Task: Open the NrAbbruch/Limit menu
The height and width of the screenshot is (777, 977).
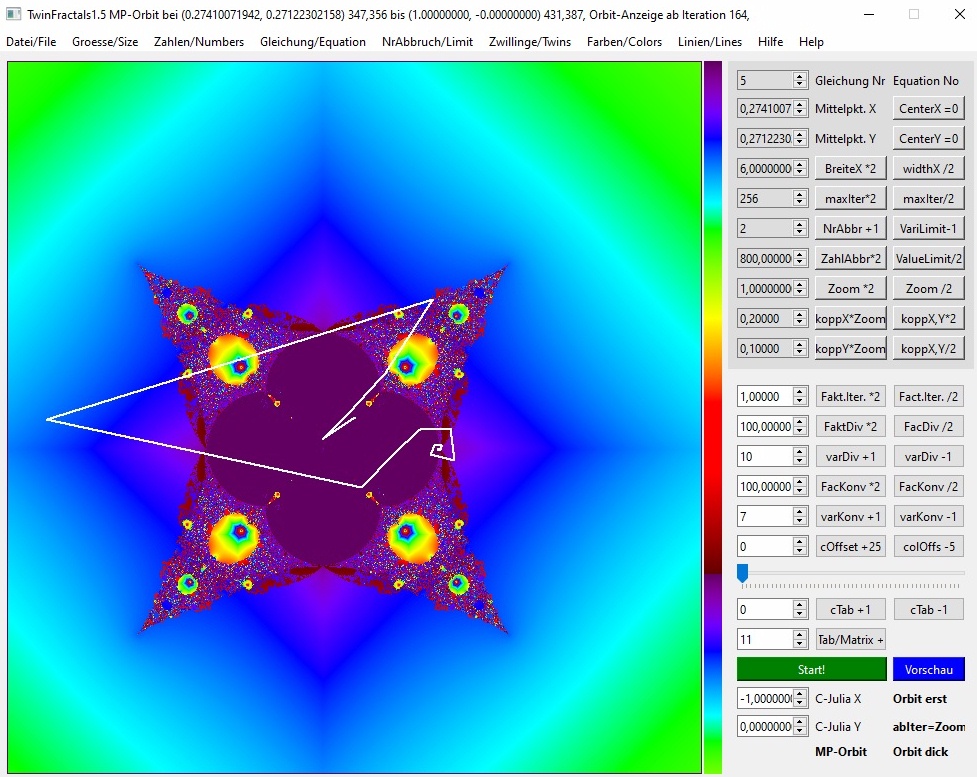Action: pyautogui.click(x=427, y=42)
